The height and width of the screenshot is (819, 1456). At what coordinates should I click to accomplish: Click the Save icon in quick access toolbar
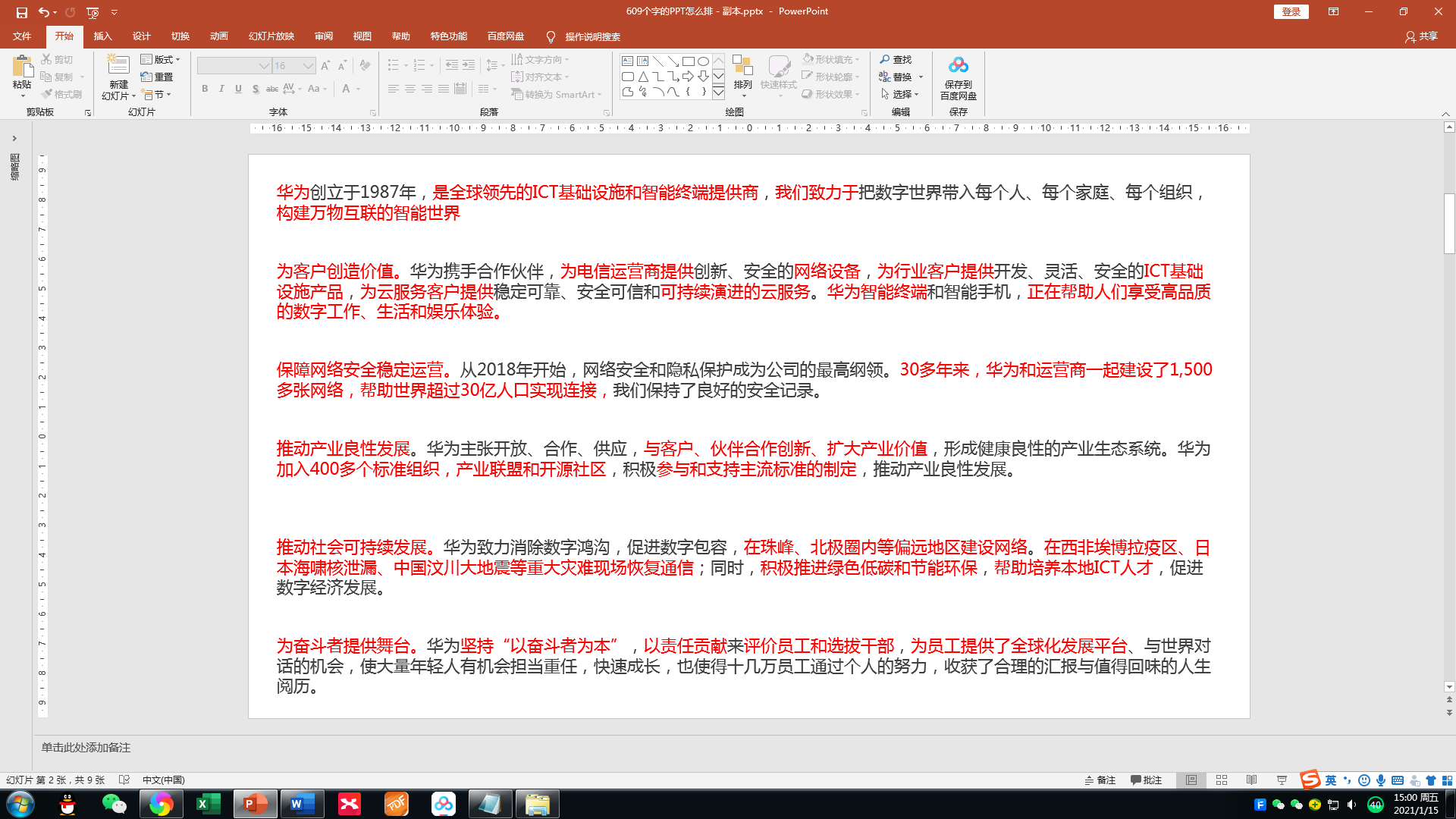tap(22, 12)
